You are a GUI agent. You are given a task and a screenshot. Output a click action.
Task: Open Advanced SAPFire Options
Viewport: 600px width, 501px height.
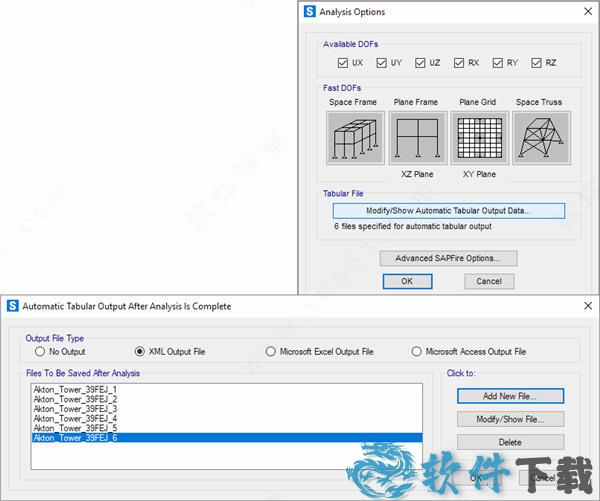[448, 258]
